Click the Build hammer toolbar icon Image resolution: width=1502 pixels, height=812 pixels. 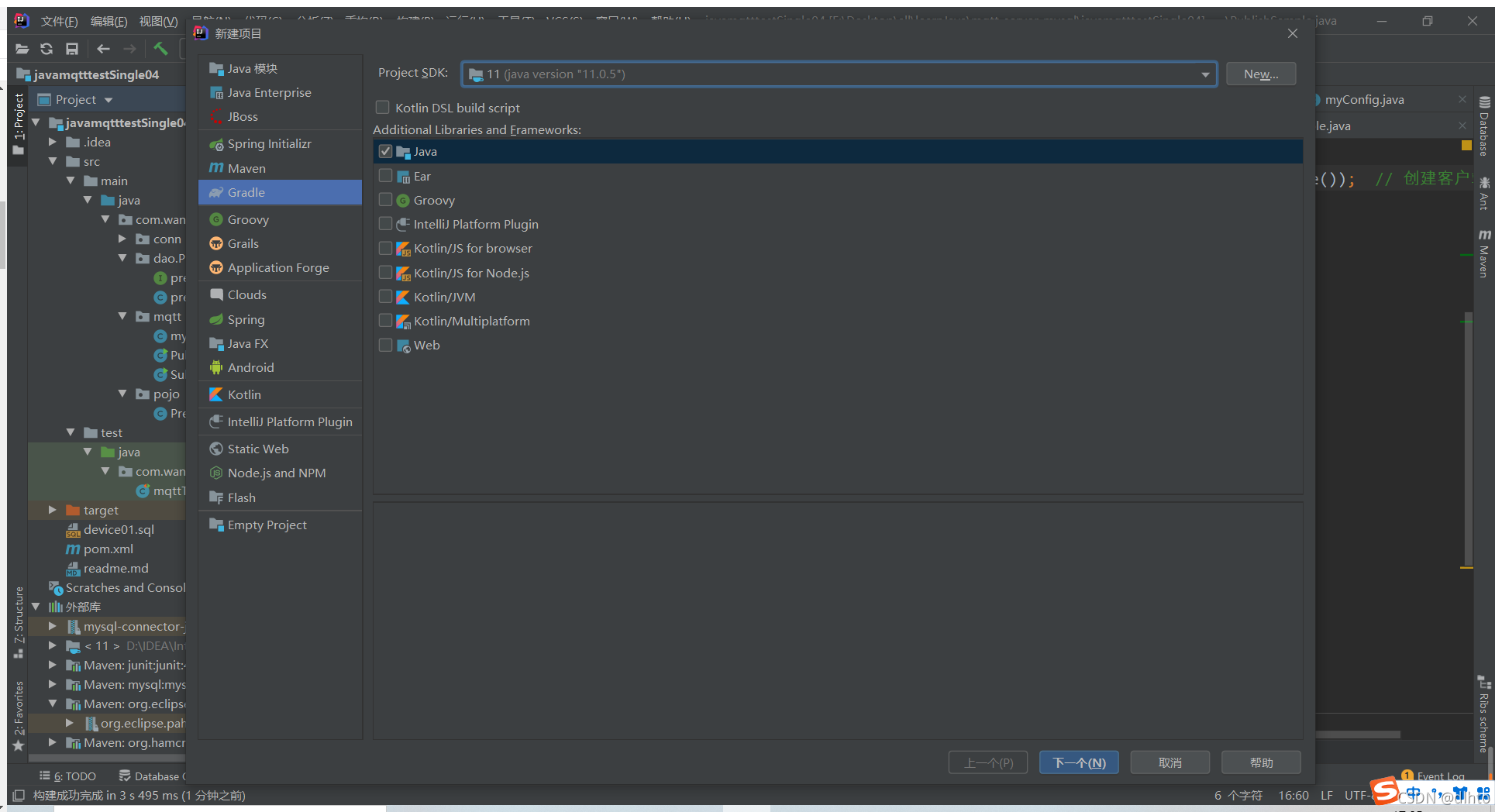[x=160, y=49]
